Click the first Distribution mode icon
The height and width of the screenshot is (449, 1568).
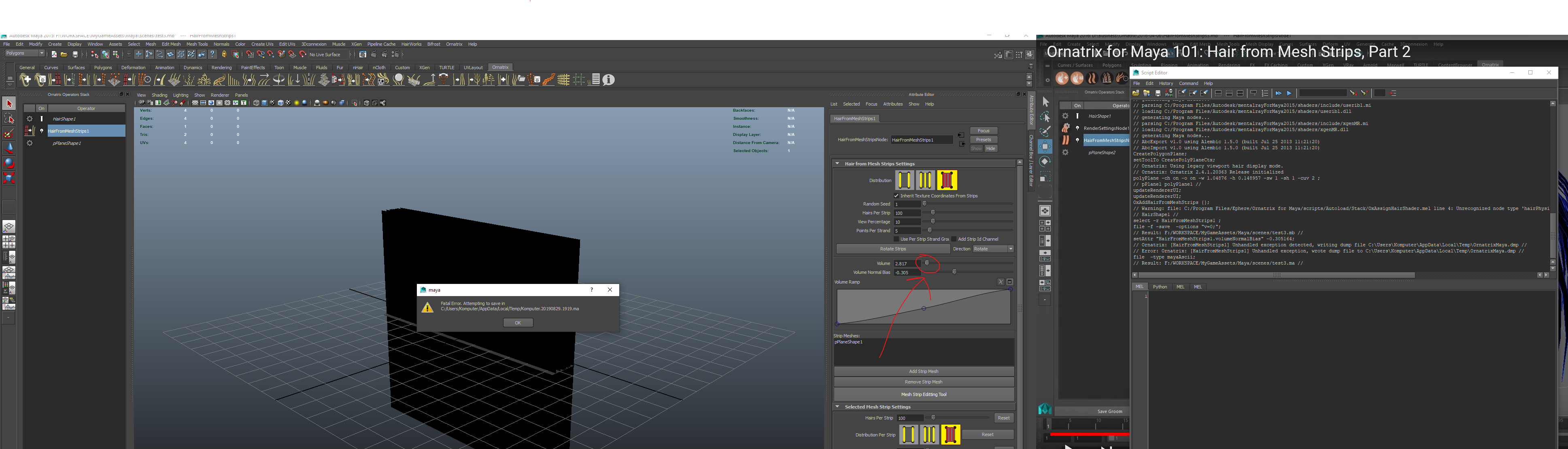[905, 180]
